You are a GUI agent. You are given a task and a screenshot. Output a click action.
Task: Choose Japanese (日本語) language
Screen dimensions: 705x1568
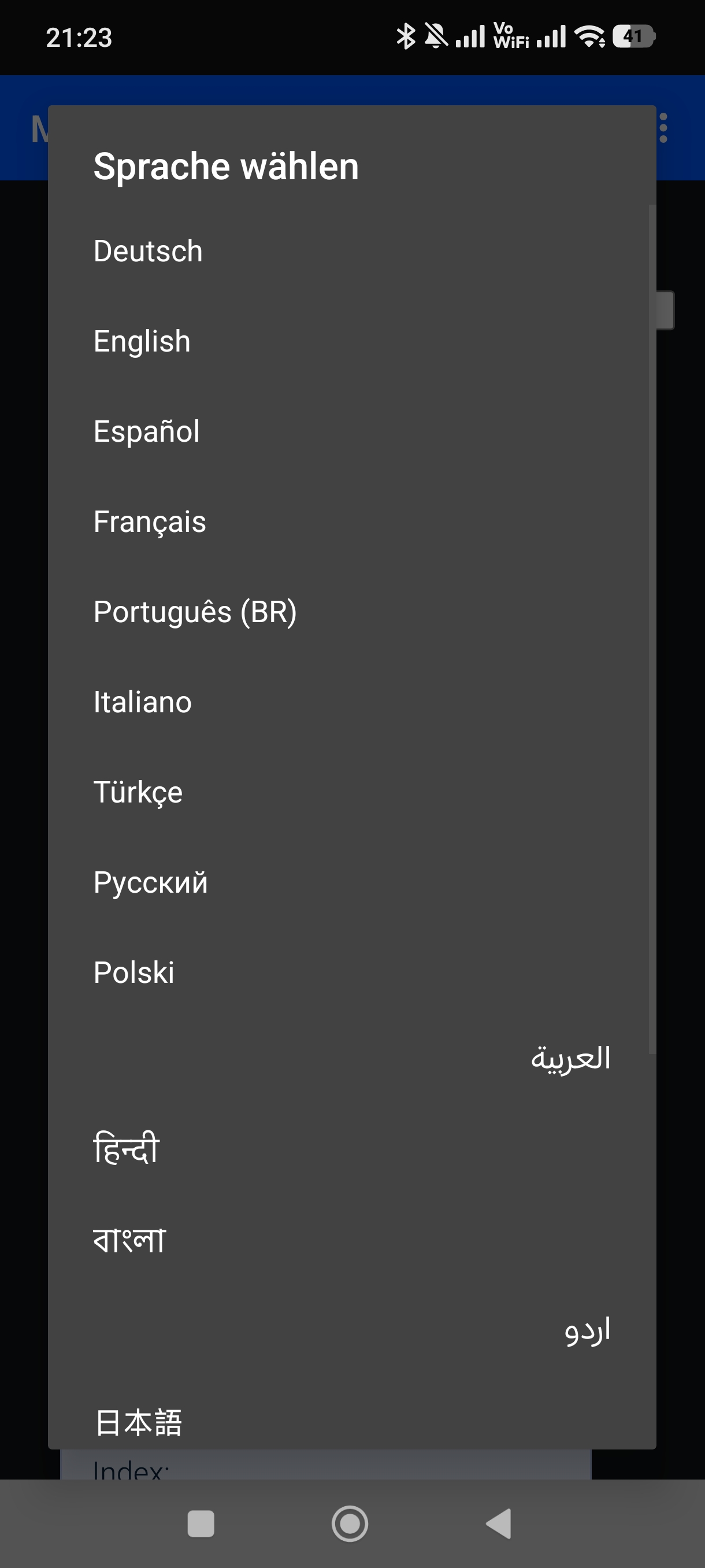click(139, 1422)
